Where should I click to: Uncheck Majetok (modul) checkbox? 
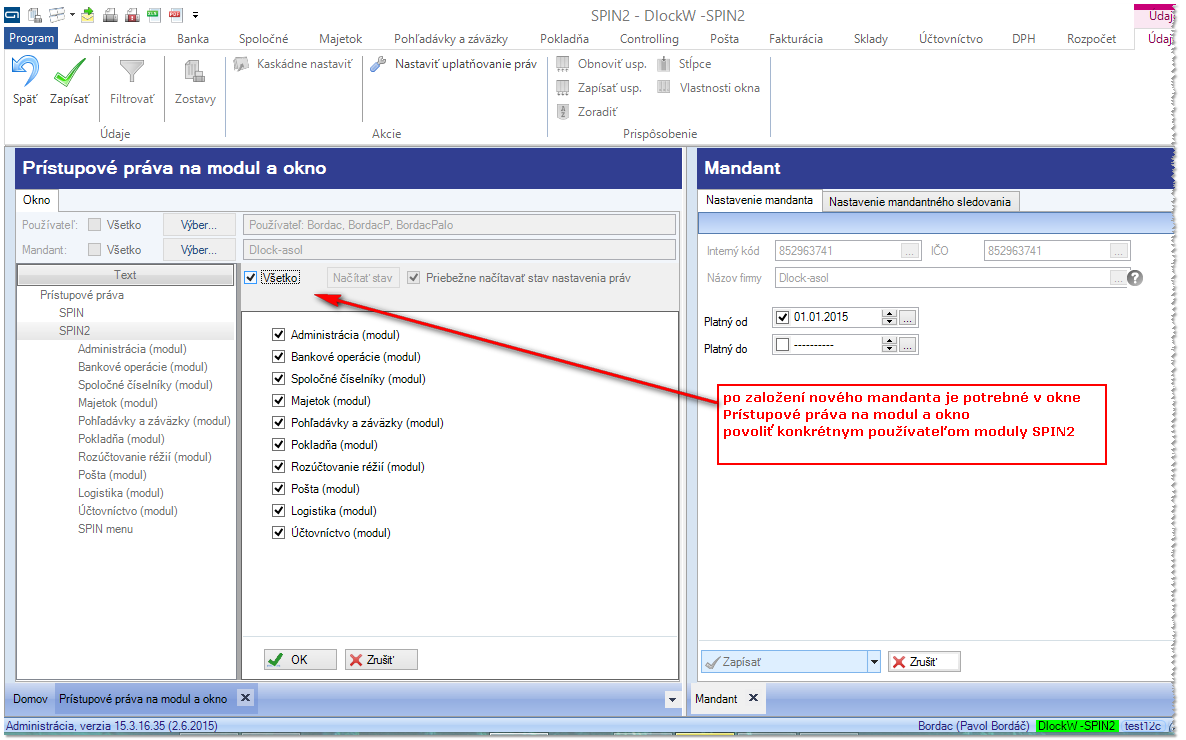[278, 400]
